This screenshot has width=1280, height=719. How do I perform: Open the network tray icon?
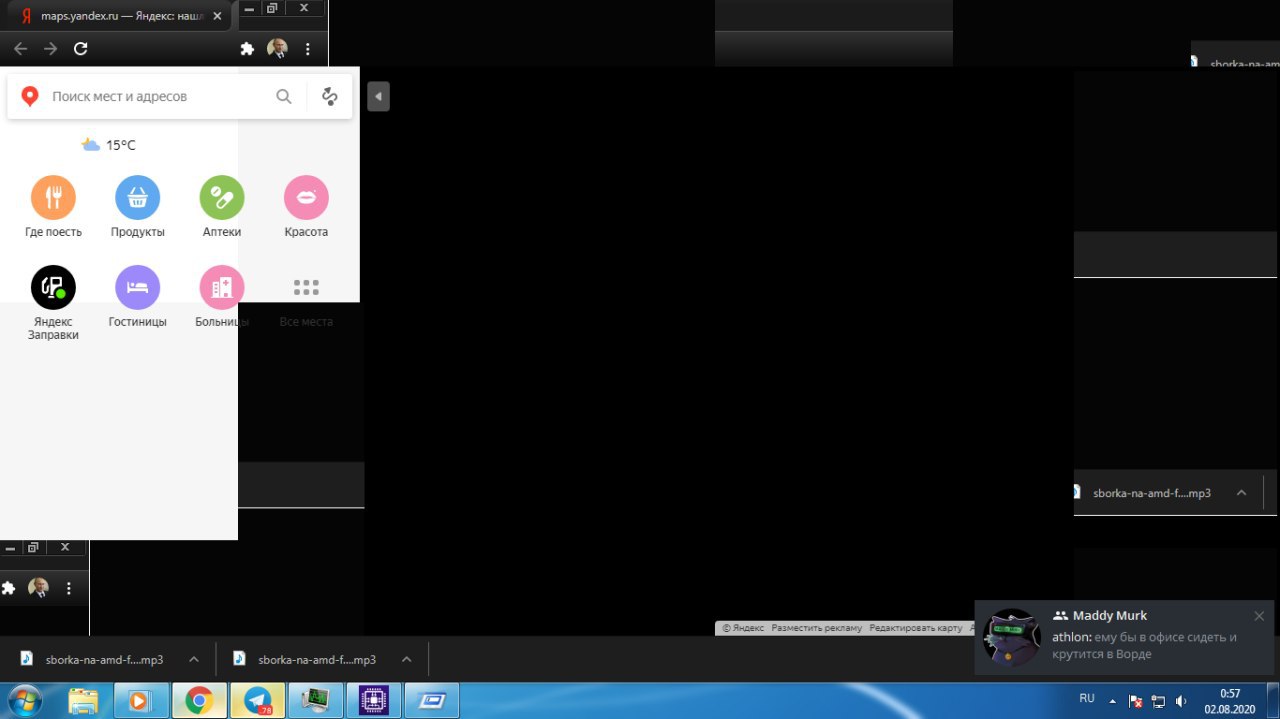point(1159,701)
